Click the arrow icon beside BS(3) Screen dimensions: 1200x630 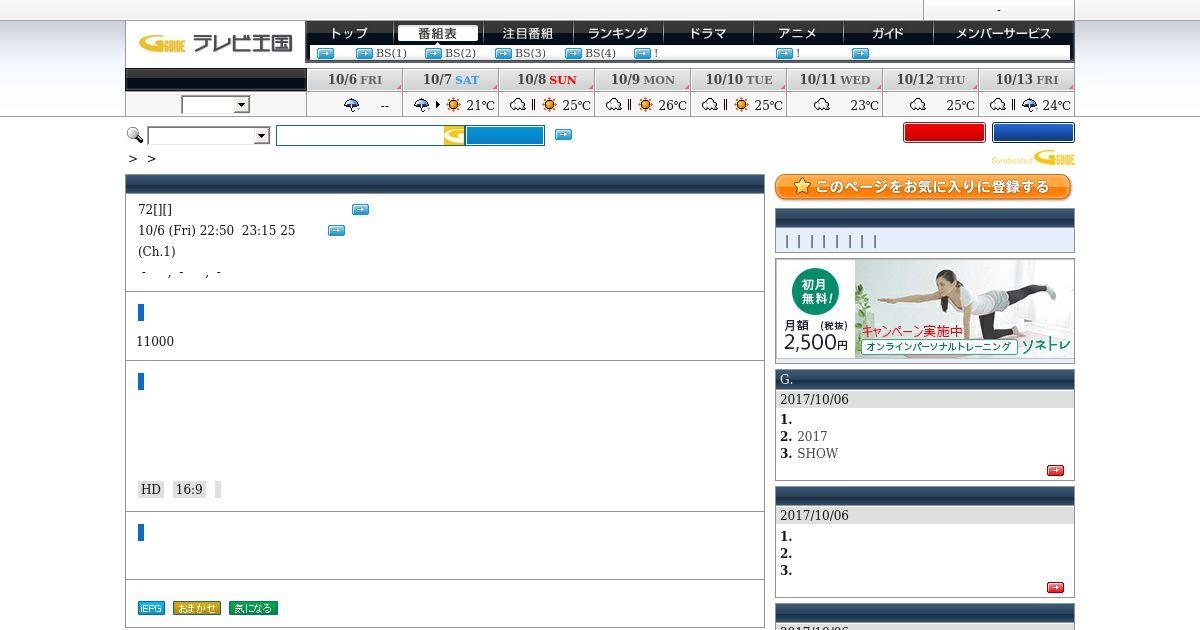click(503, 54)
